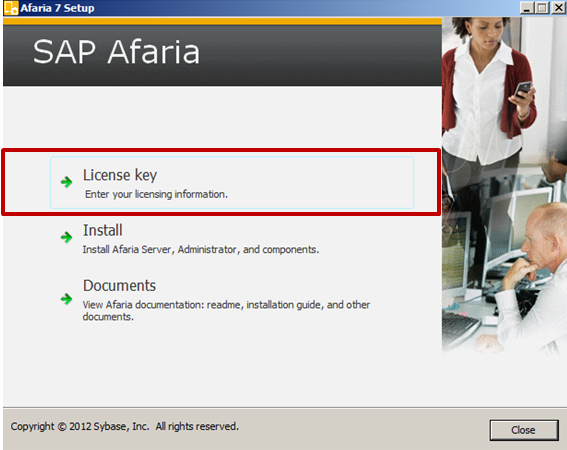This screenshot has height=450, width=567.
Task: Close the window using the title bar X
Action: click(558, 8)
